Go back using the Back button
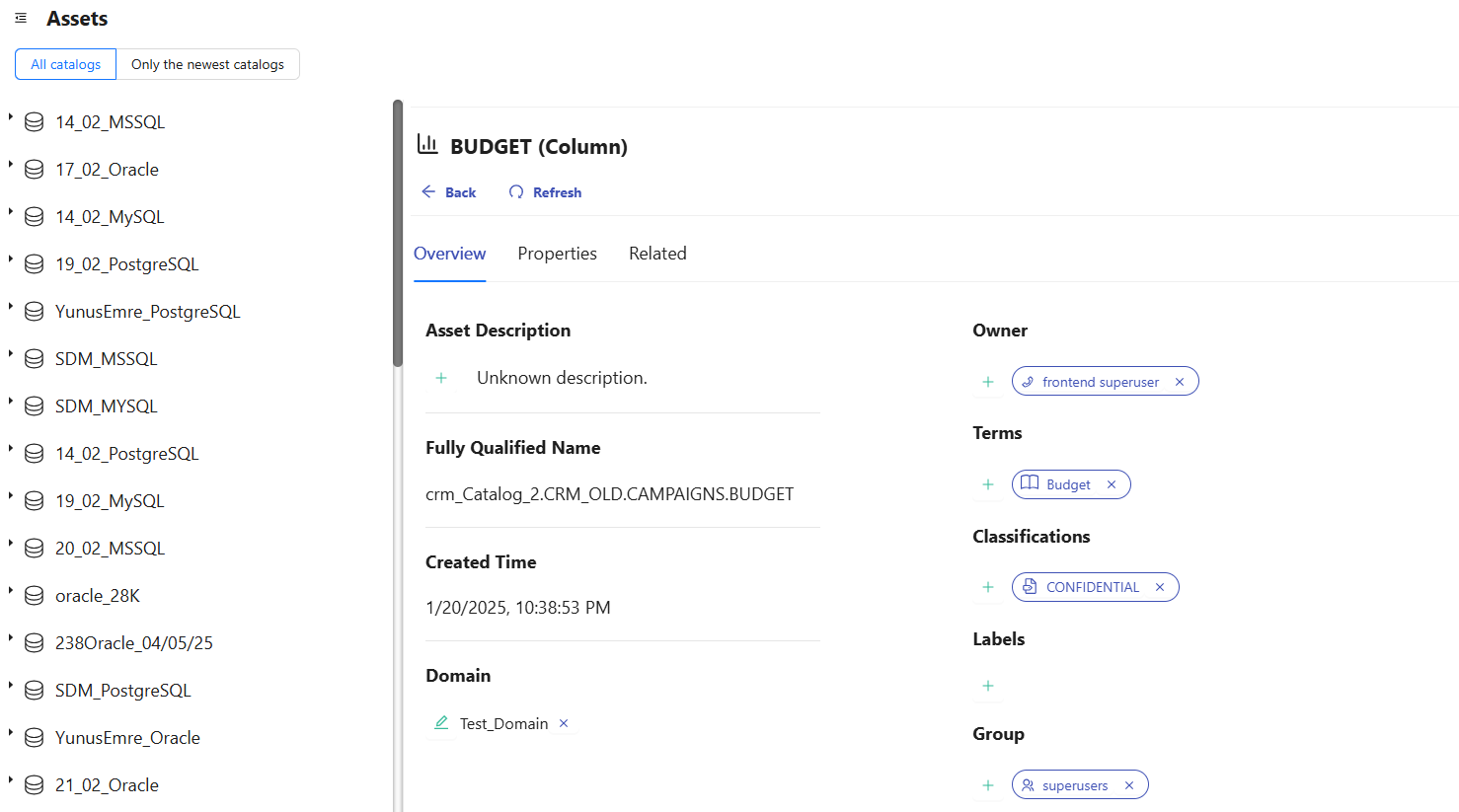This screenshot has width=1459, height=812. point(449,192)
